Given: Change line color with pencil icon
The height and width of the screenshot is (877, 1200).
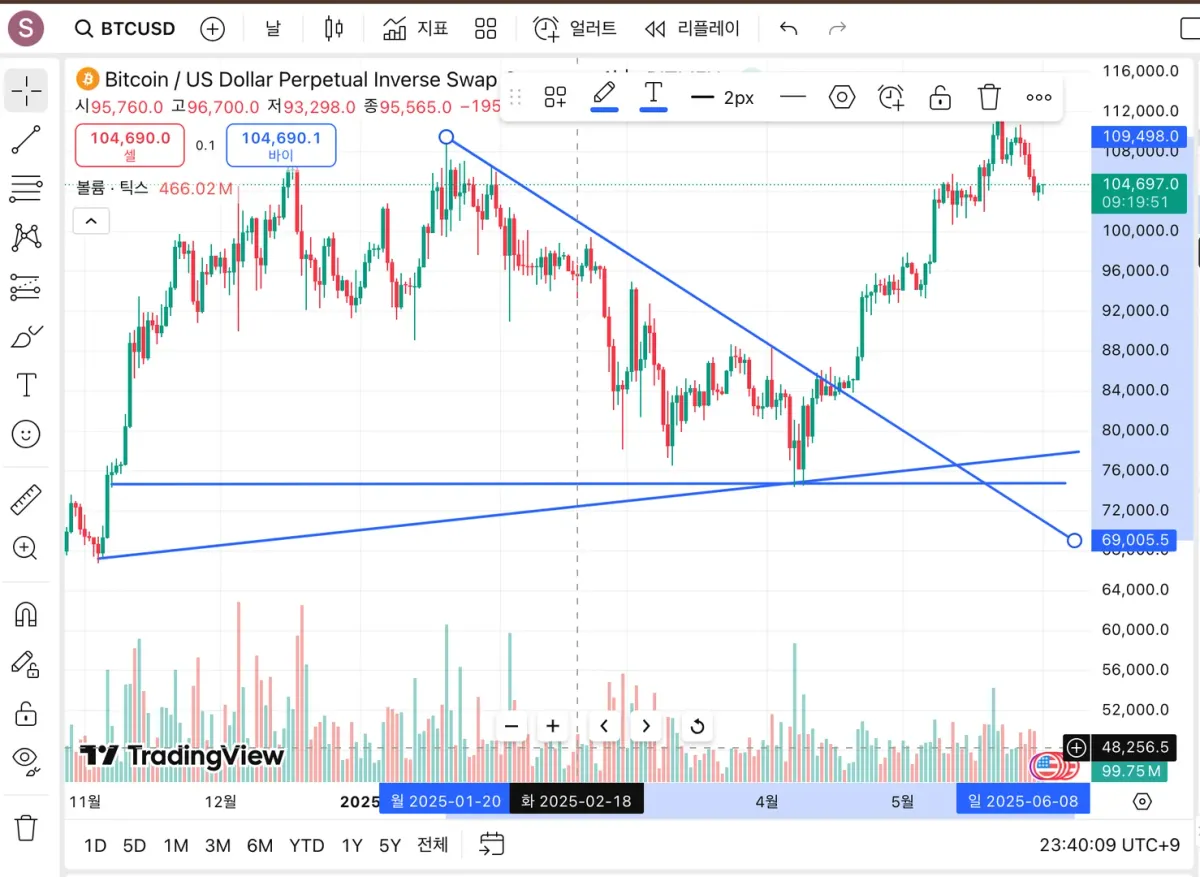Looking at the screenshot, I should (x=604, y=97).
